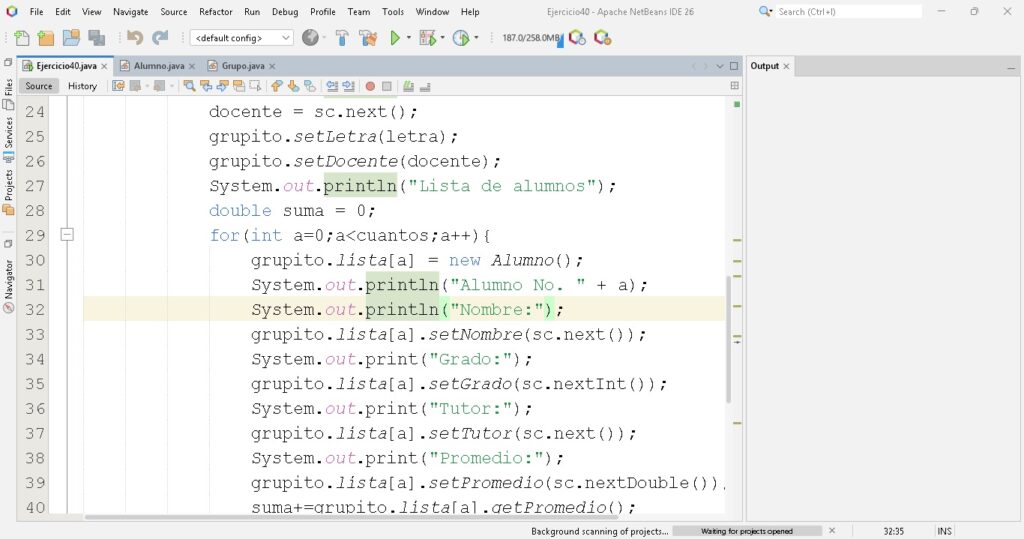Viewport: 1024px width, 539px height.
Task: Click the Open Project toolbar icon
Action: pyautogui.click(x=71, y=38)
